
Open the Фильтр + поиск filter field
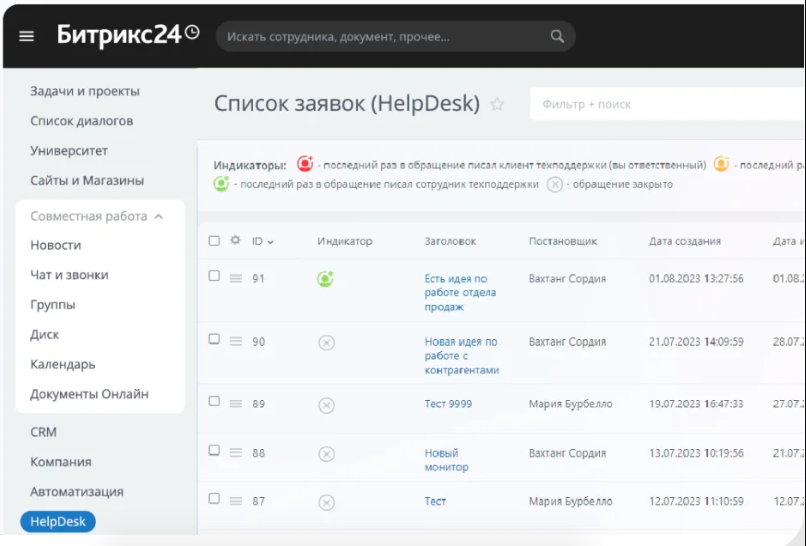(667, 104)
